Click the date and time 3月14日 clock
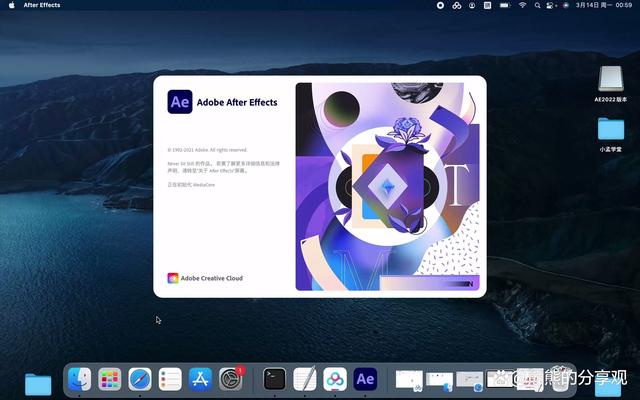Viewport: 640px width, 400px height. [x=604, y=5]
